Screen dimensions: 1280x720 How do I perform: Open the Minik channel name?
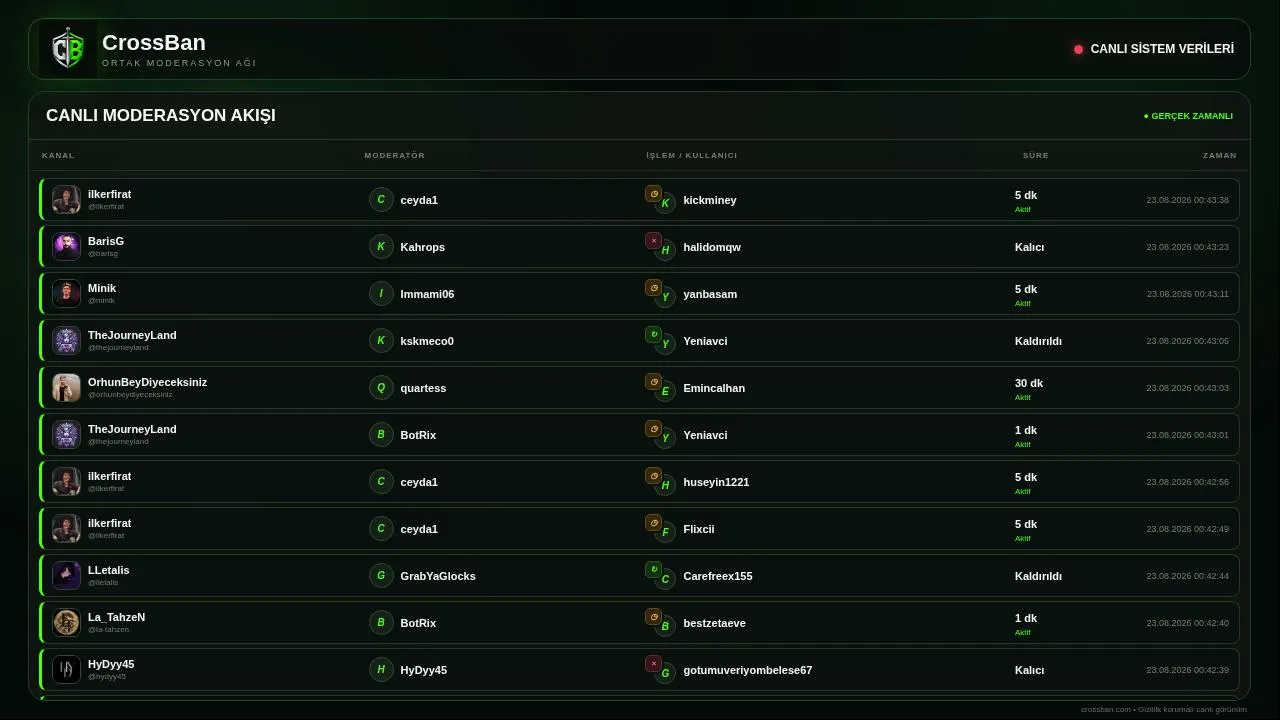pyautogui.click(x=102, y=288)
